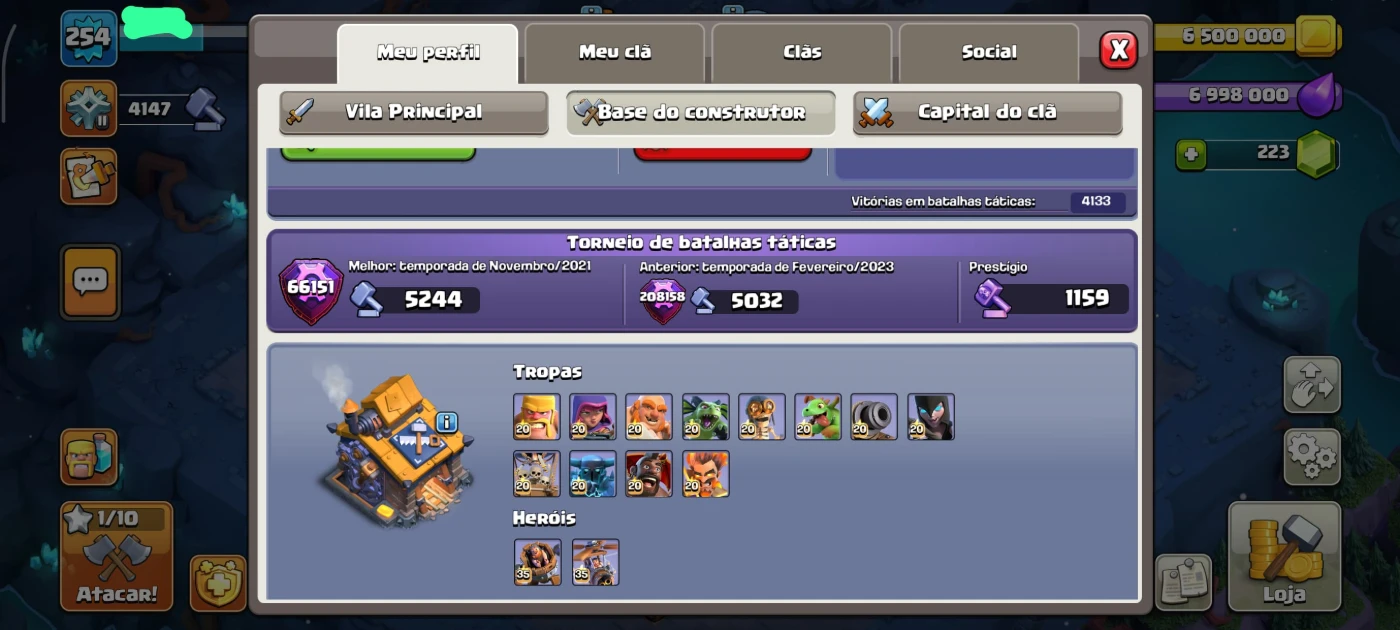This screenshot has width=1400, height=630.
Task: Open the Social tab
Action: (x=989, y=52)
